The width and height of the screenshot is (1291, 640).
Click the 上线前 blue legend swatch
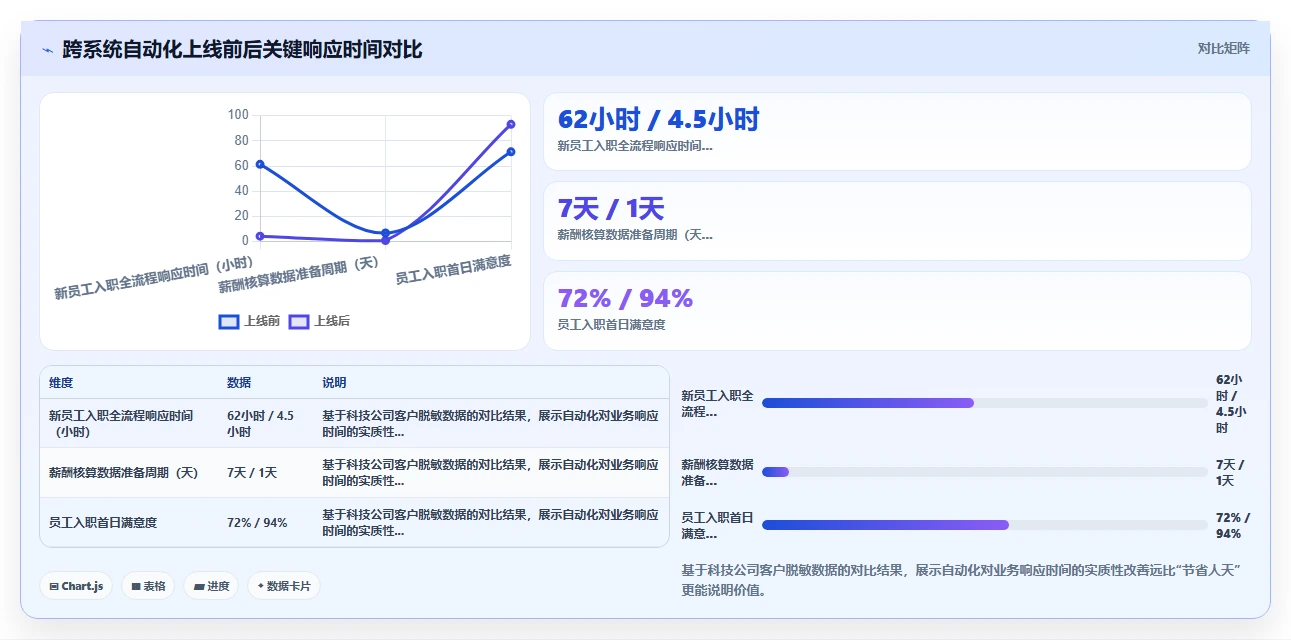pyautogui.click(x=229, y=322)
